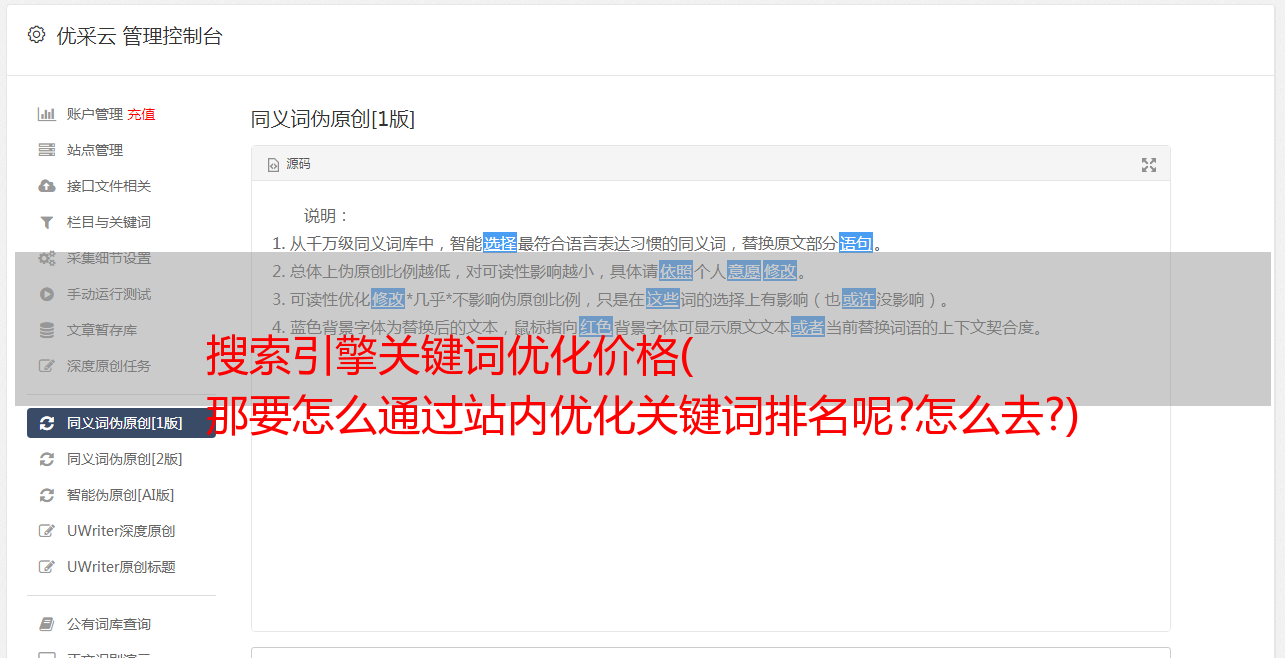
Task: Click the bar chart icon for 账户管理
Action: click(x=46, y=114)
